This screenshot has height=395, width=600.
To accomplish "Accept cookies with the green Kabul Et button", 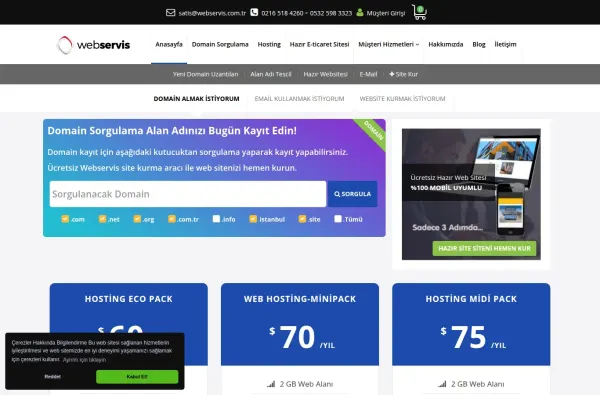I will (x=137, y=377).
